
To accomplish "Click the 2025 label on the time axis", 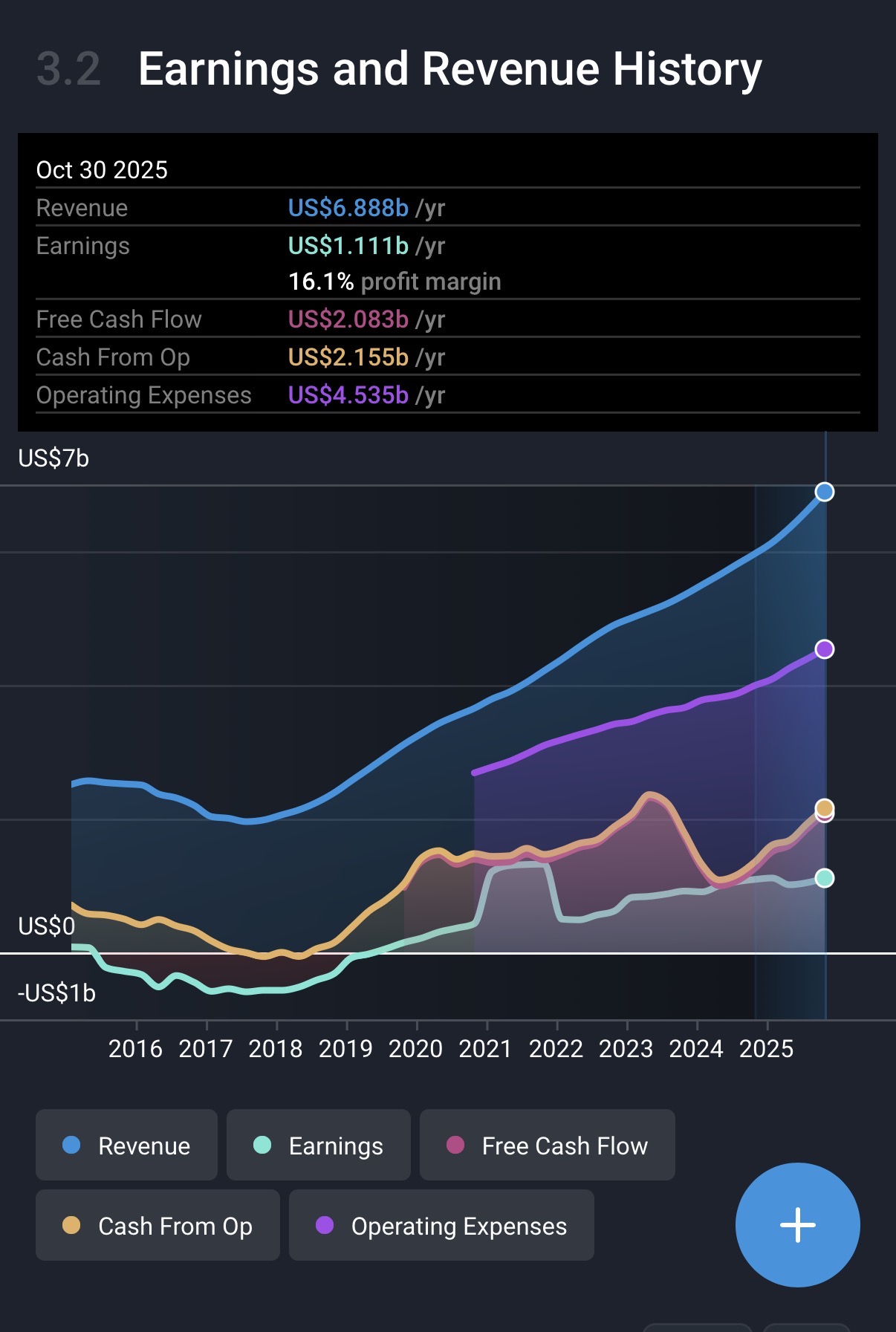I will (766, 1048).
